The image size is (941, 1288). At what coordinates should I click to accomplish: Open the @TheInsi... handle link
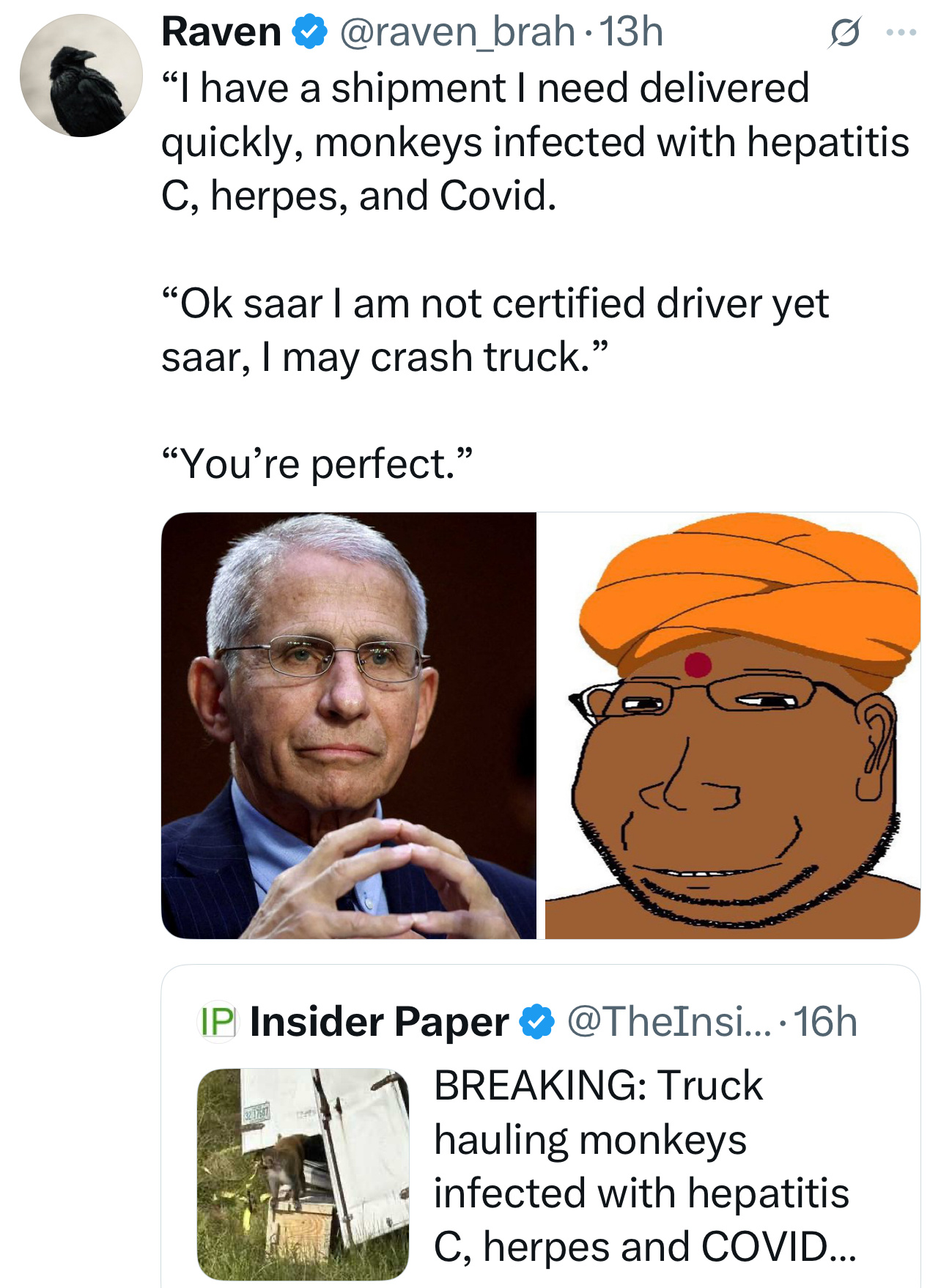(x=668, y=1022)
